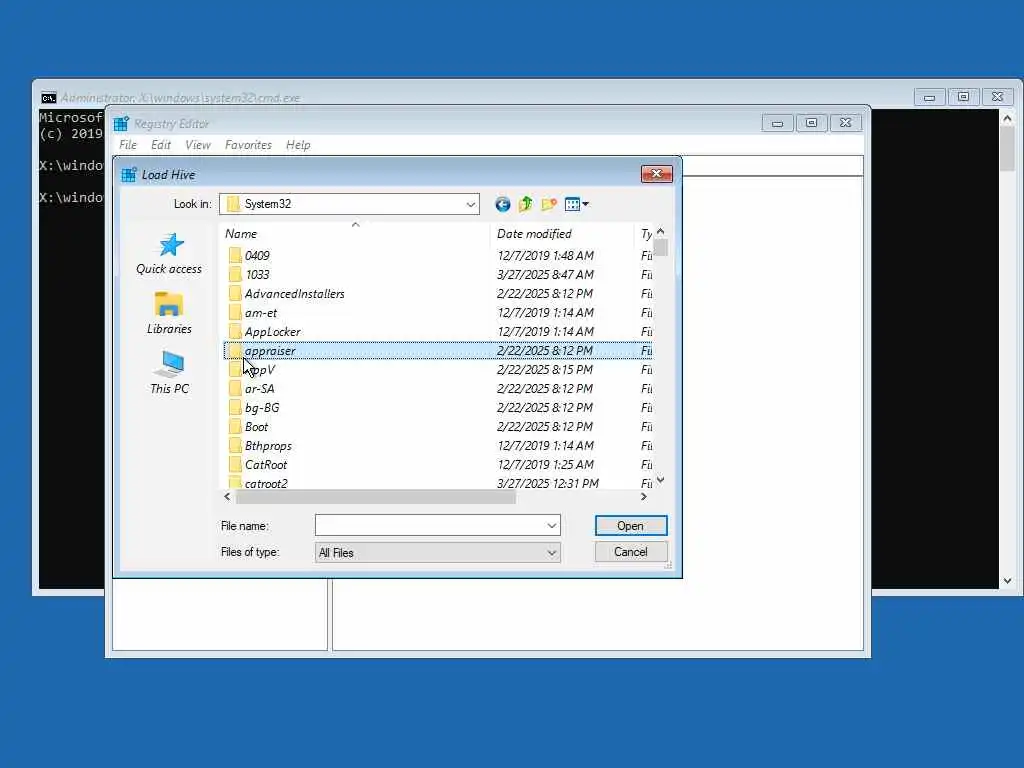Click the ar-SA folder icon
Screen dimensions: 1024x768
coord(235,389)
